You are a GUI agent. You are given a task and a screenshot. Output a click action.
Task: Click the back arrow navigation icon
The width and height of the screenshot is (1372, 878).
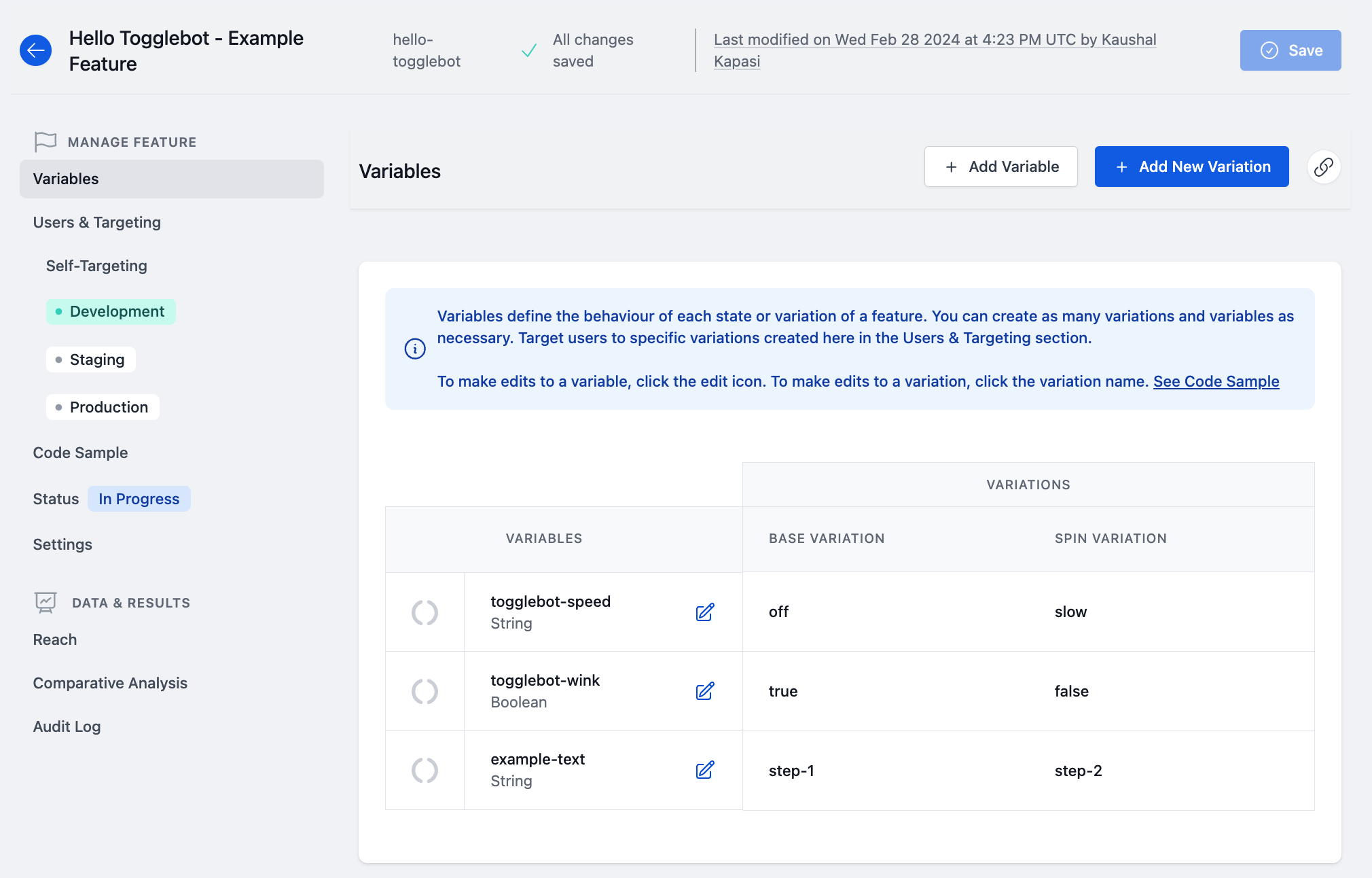pos(37,49)
